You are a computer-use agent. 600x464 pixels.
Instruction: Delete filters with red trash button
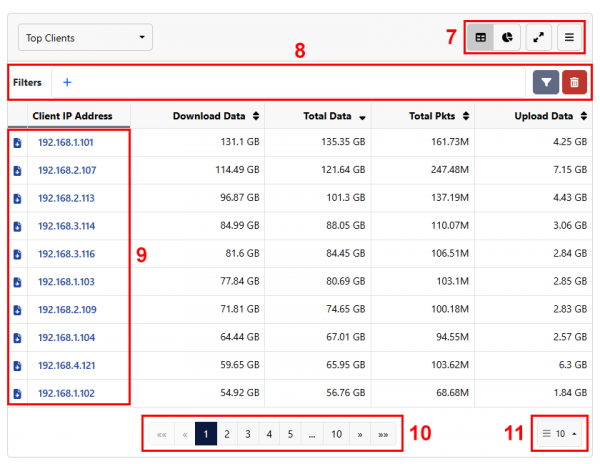tap(574, 82)
